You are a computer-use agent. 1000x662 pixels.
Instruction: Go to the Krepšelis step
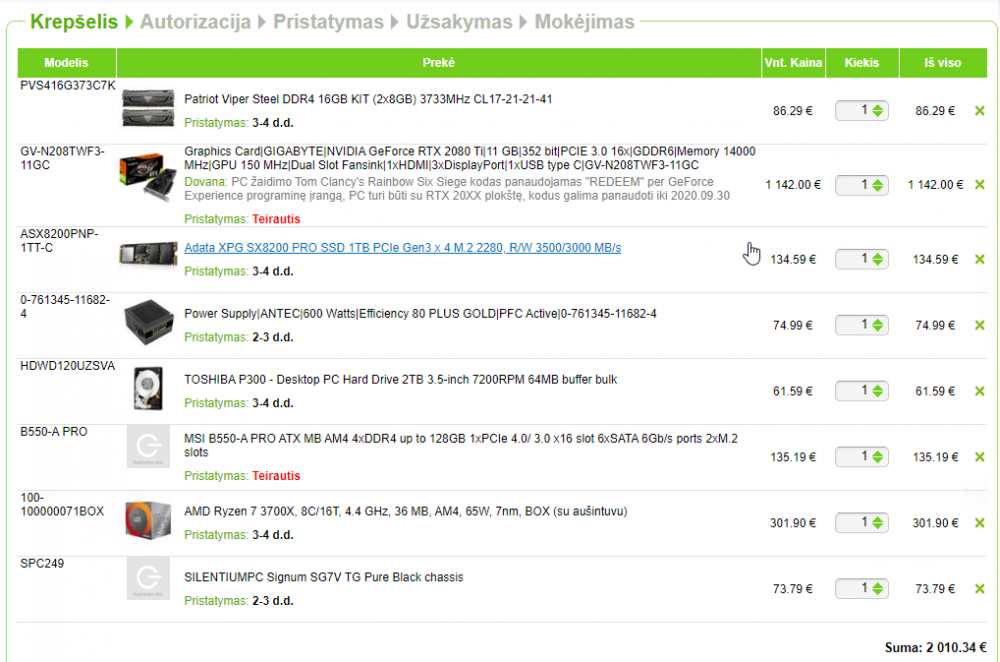[74, 22]
